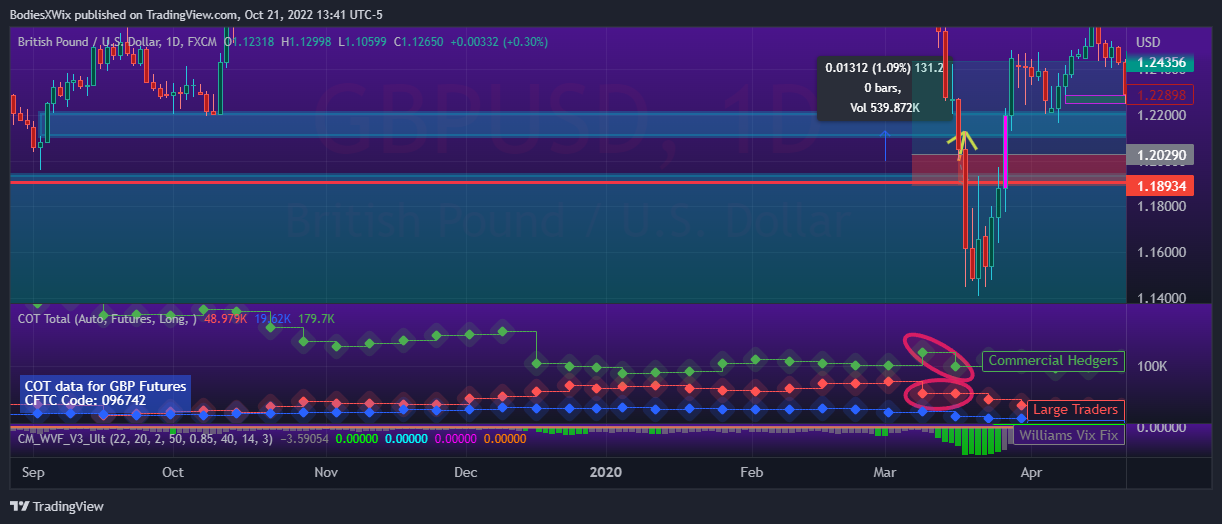Click the 'Oct' time axis label
1222x524 pixels.
(x=173, y=471)
